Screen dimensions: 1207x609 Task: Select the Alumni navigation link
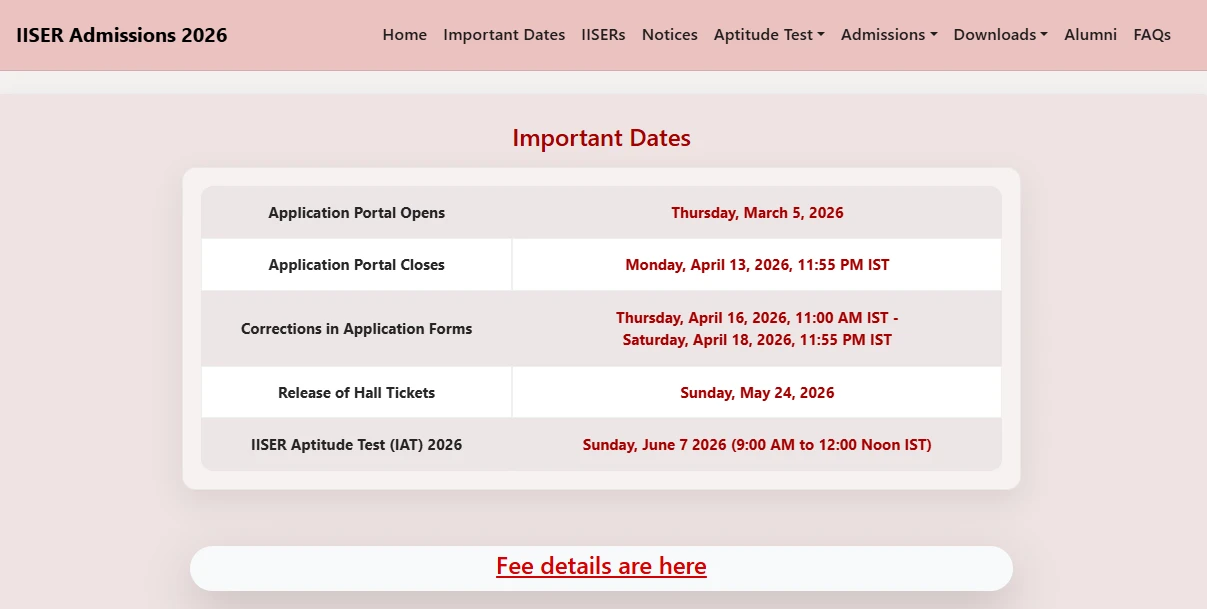pyautogui.click(x=1090, y=34)
